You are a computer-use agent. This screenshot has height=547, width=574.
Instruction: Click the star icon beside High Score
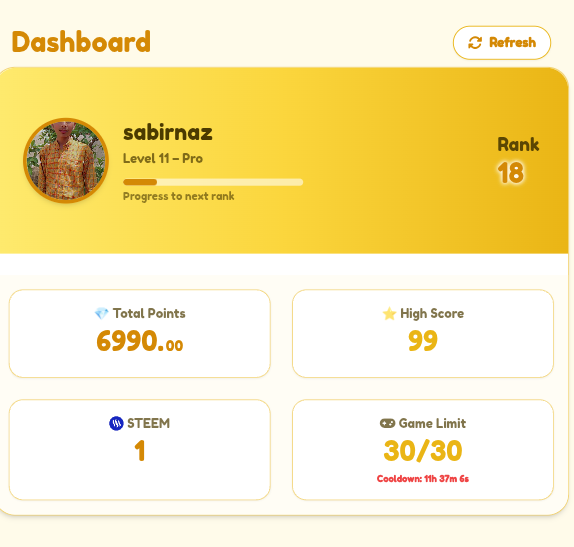tap(389, 314)
